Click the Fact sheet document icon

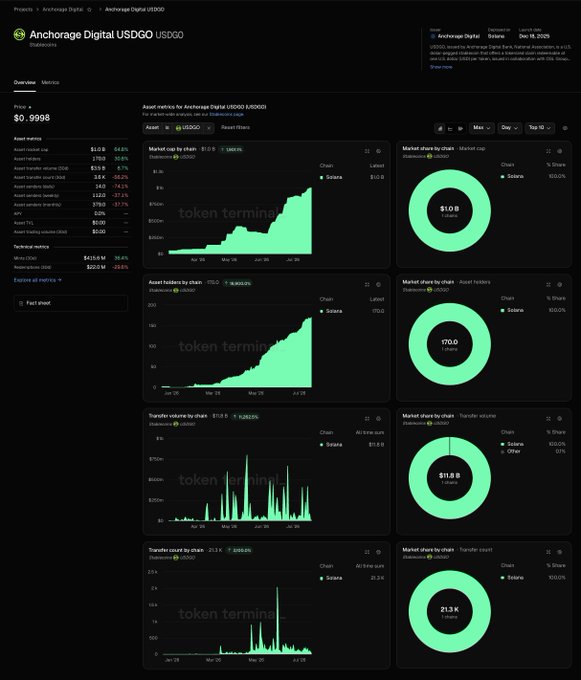coord(21,304)
